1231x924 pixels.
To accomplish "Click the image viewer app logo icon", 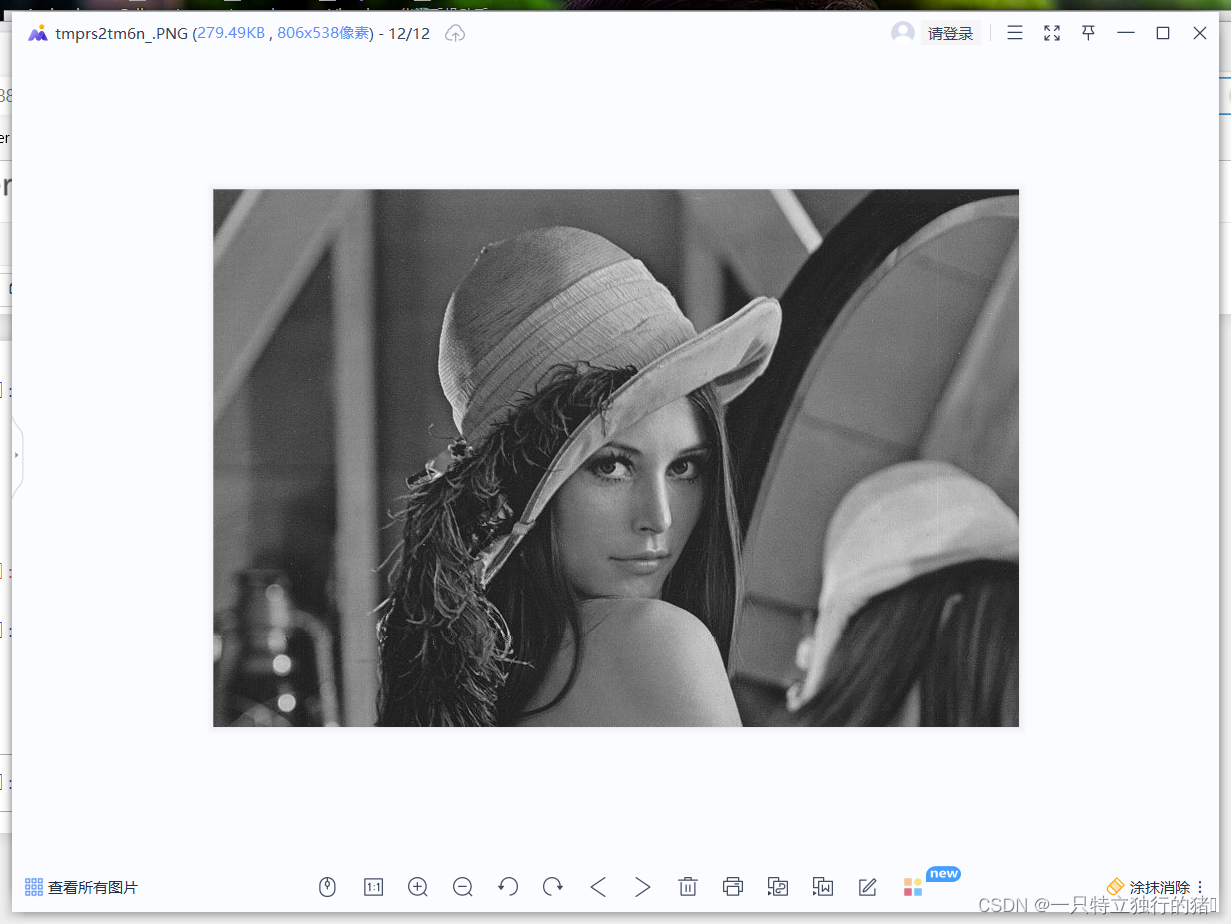I will [38, 34].
